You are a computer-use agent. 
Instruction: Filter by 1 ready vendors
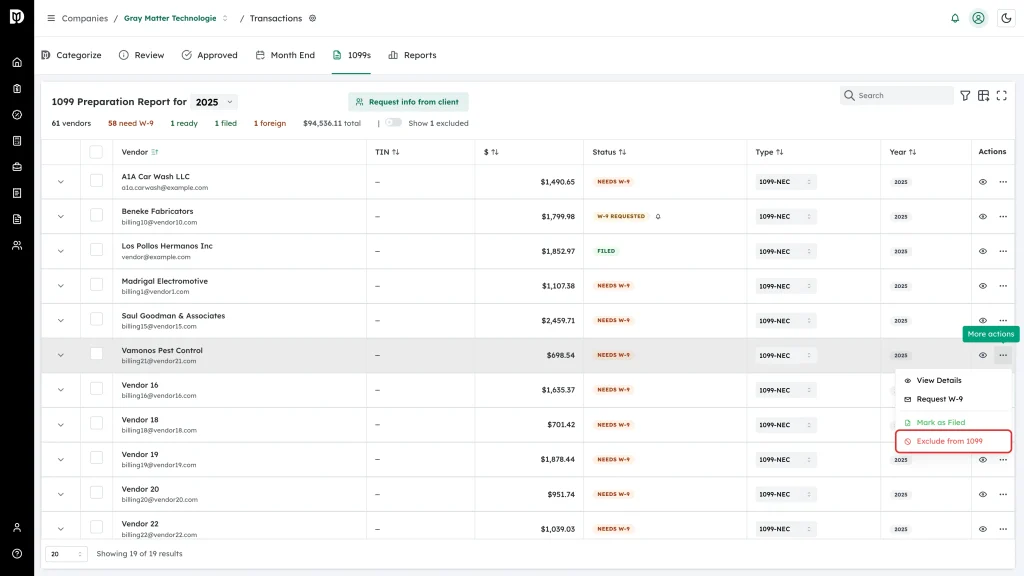[x=184, y=123]
